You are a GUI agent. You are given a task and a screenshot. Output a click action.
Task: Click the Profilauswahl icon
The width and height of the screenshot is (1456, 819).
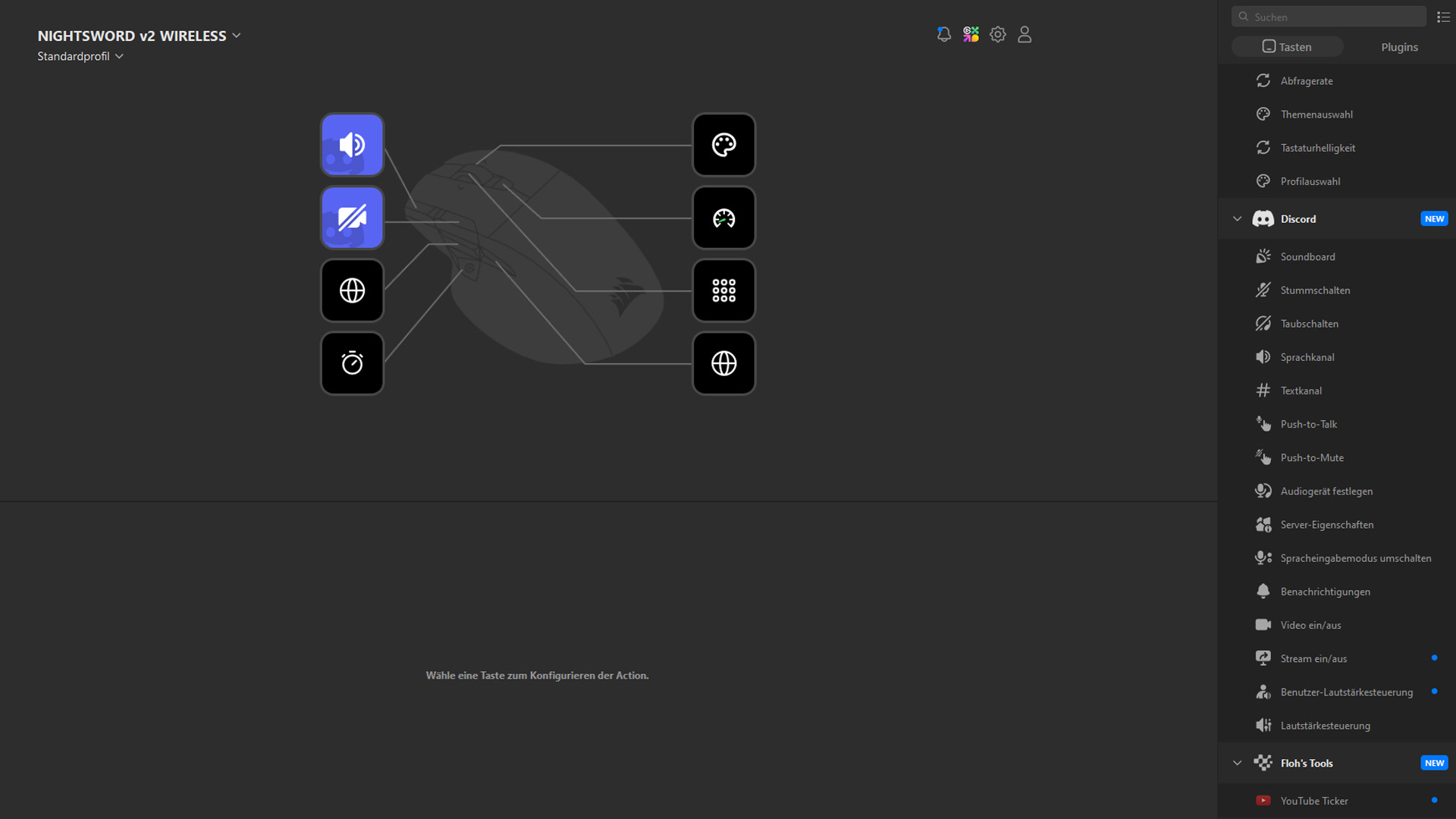coord(1263,181)
